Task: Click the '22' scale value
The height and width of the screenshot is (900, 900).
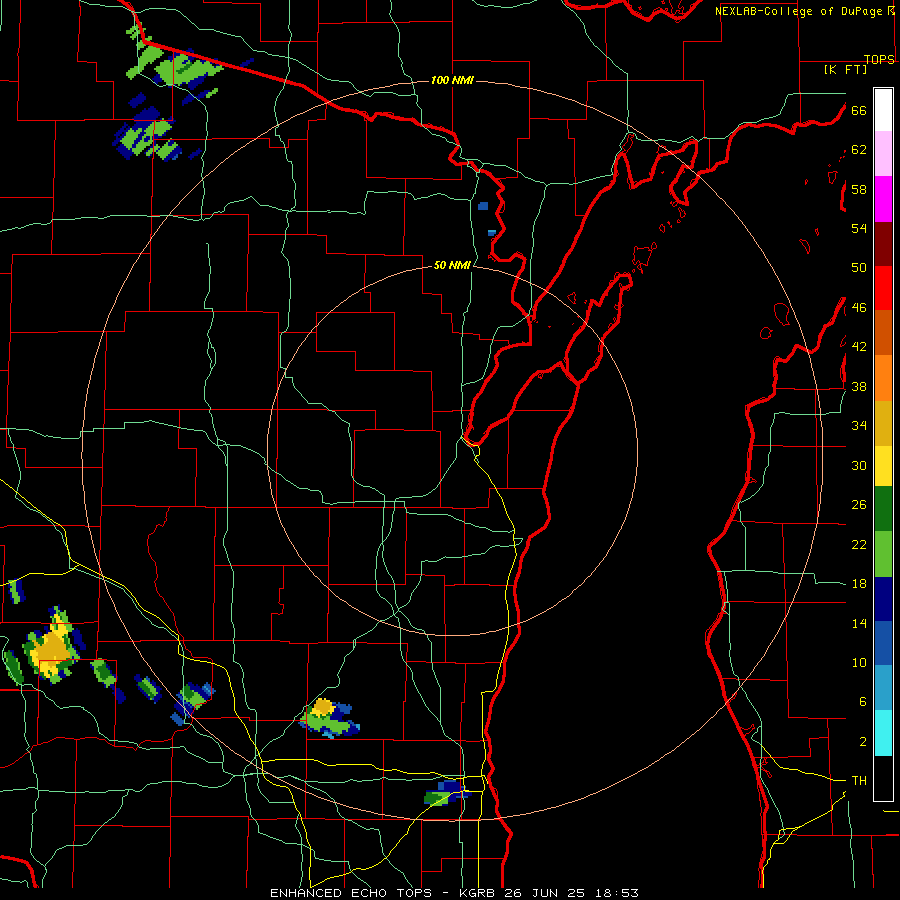Action: tap(859, 544)
